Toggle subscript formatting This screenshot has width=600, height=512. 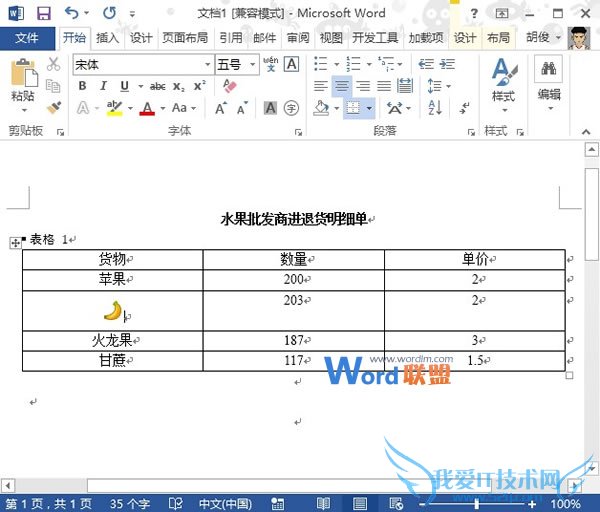point(178,87)
